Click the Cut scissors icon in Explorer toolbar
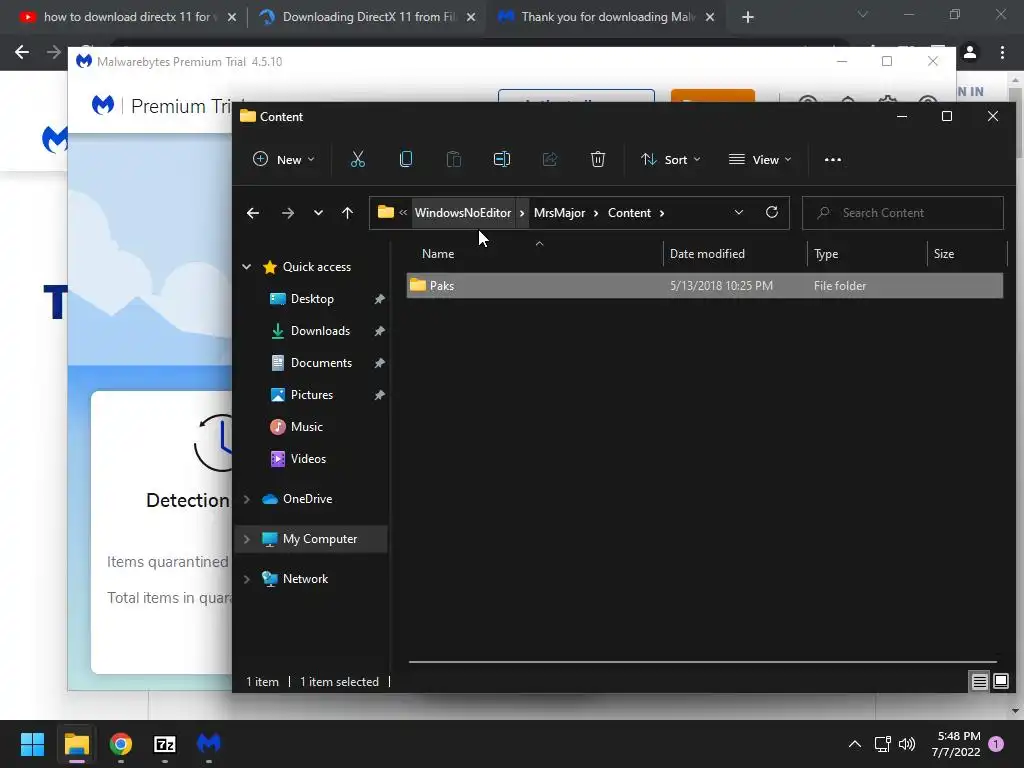 [x=358, y=159]
